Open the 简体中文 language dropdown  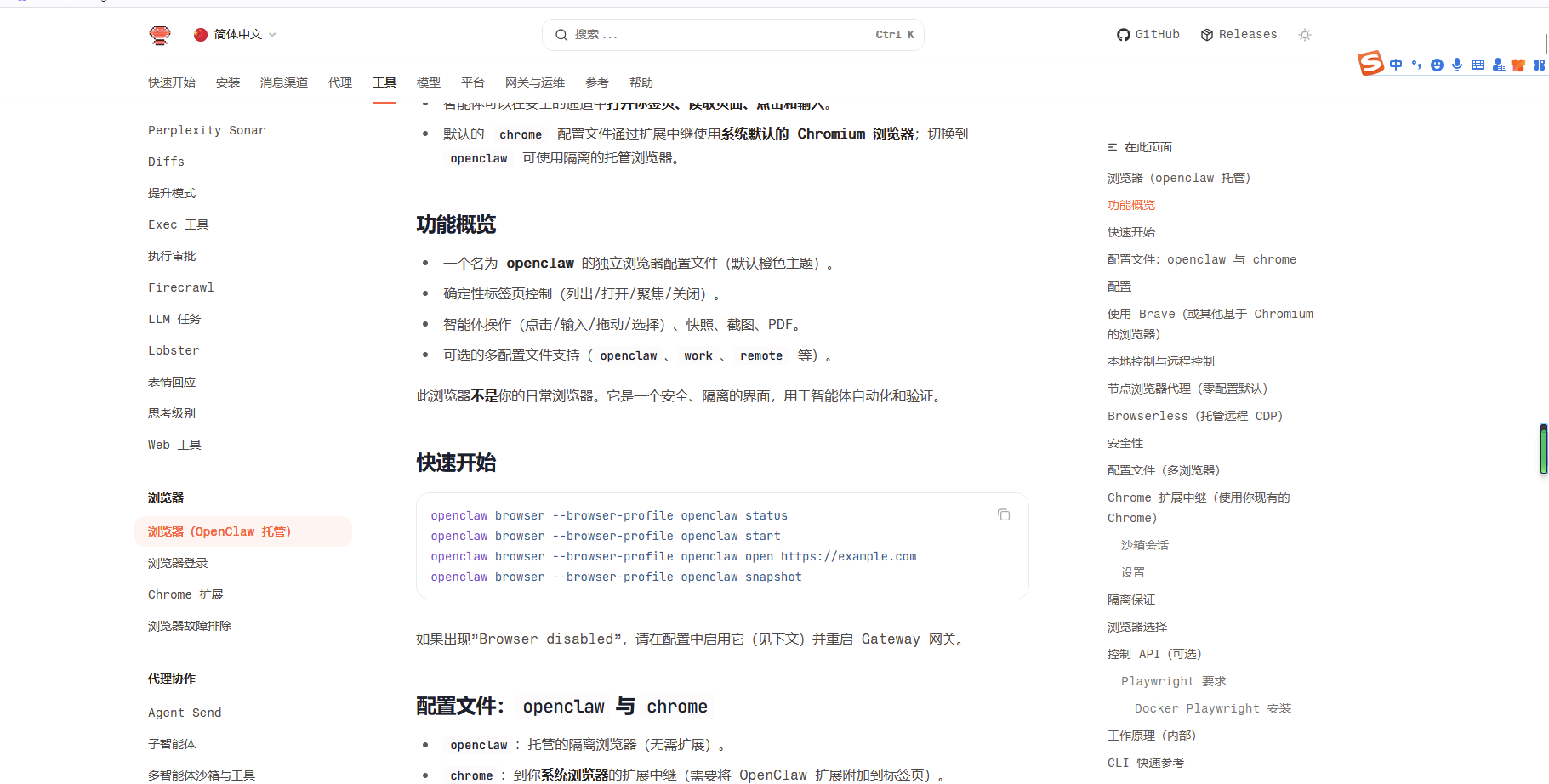235,35
